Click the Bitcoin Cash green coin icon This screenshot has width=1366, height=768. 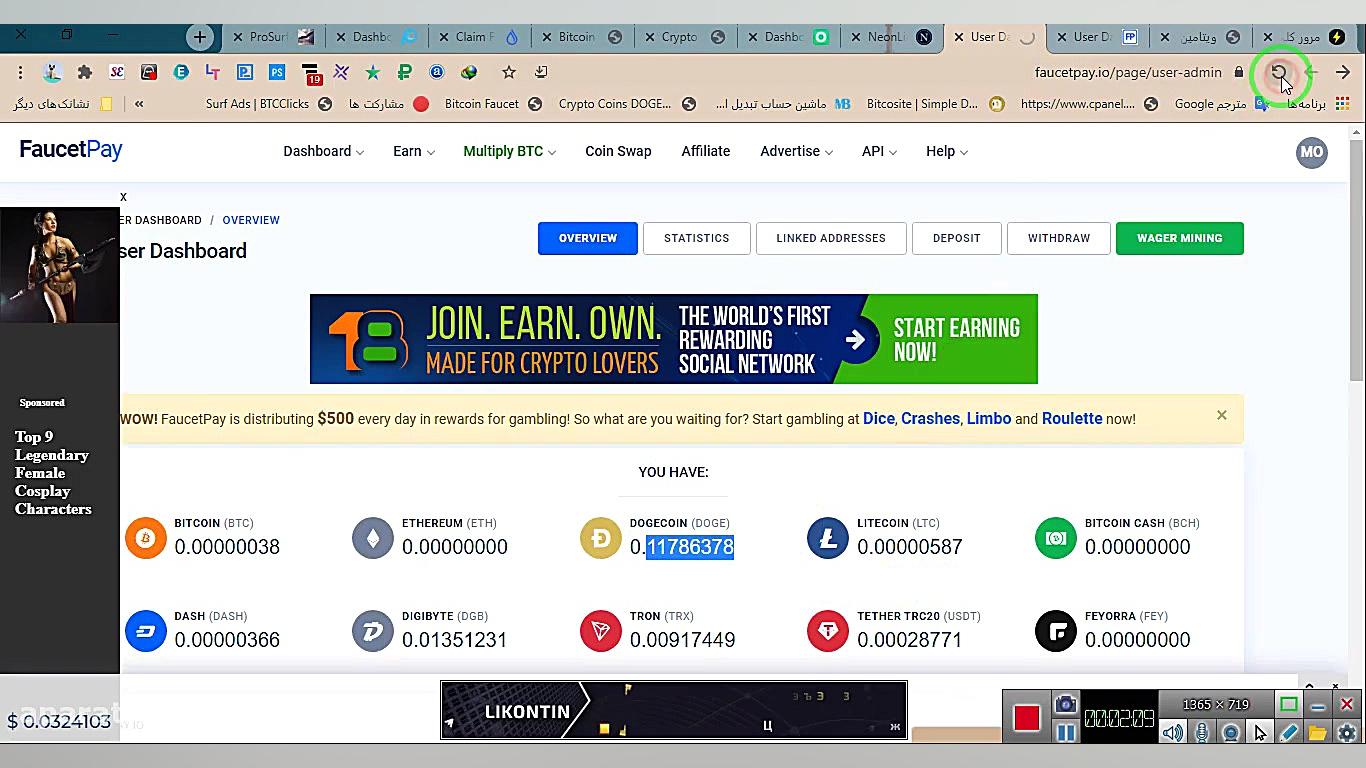click(x=1056, y=538)
